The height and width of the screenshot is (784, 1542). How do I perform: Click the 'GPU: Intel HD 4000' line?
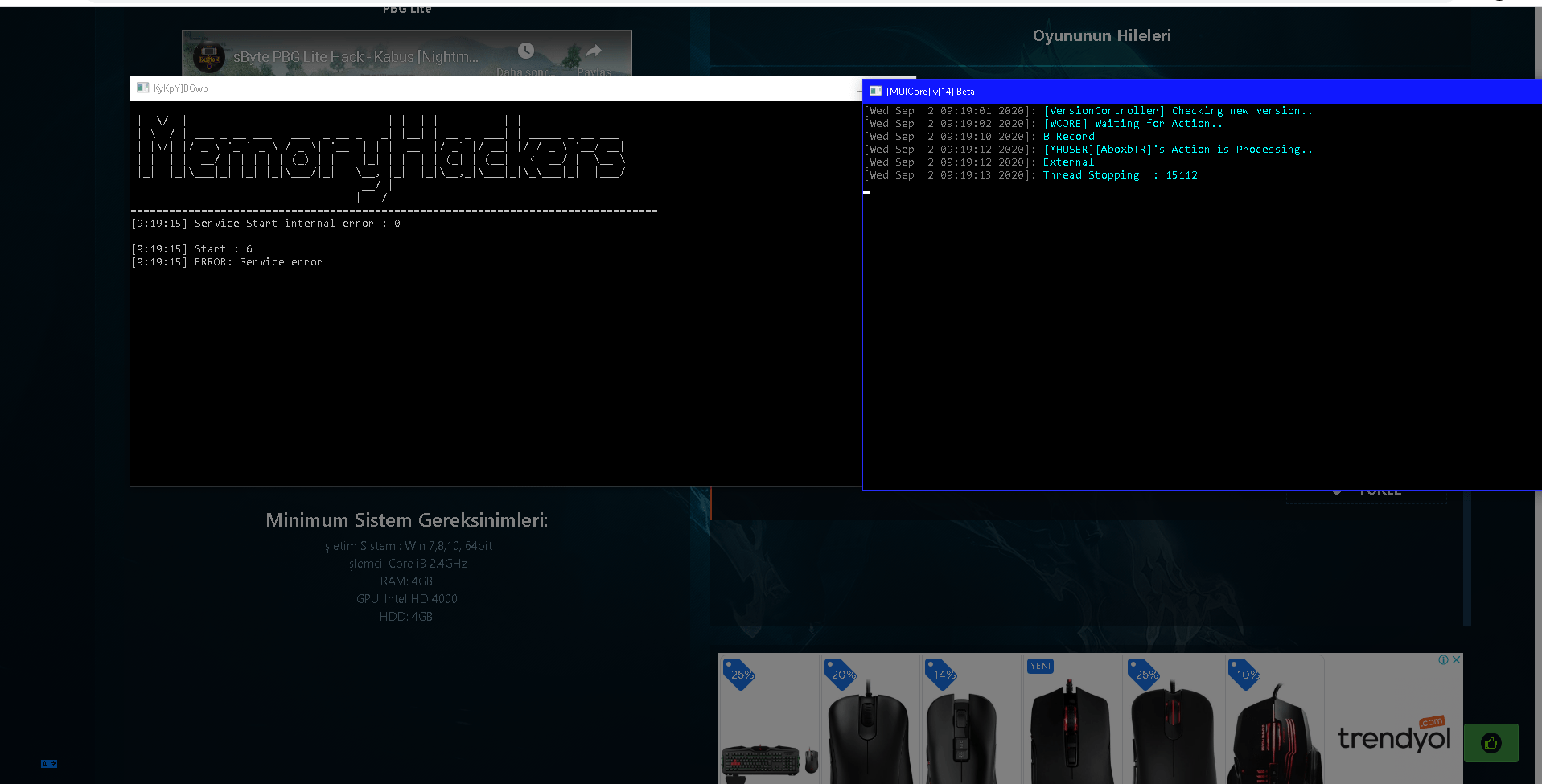click(406, 599)
